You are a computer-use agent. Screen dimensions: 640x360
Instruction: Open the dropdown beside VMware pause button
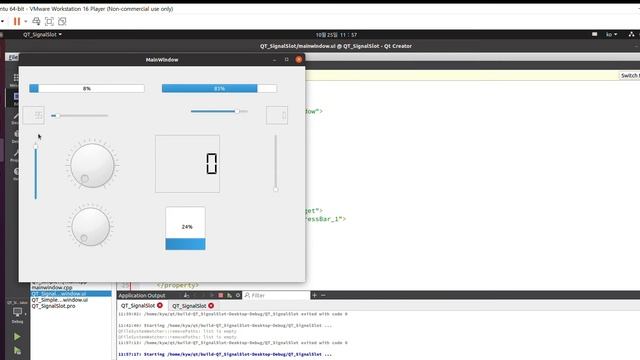click(26, 21)
